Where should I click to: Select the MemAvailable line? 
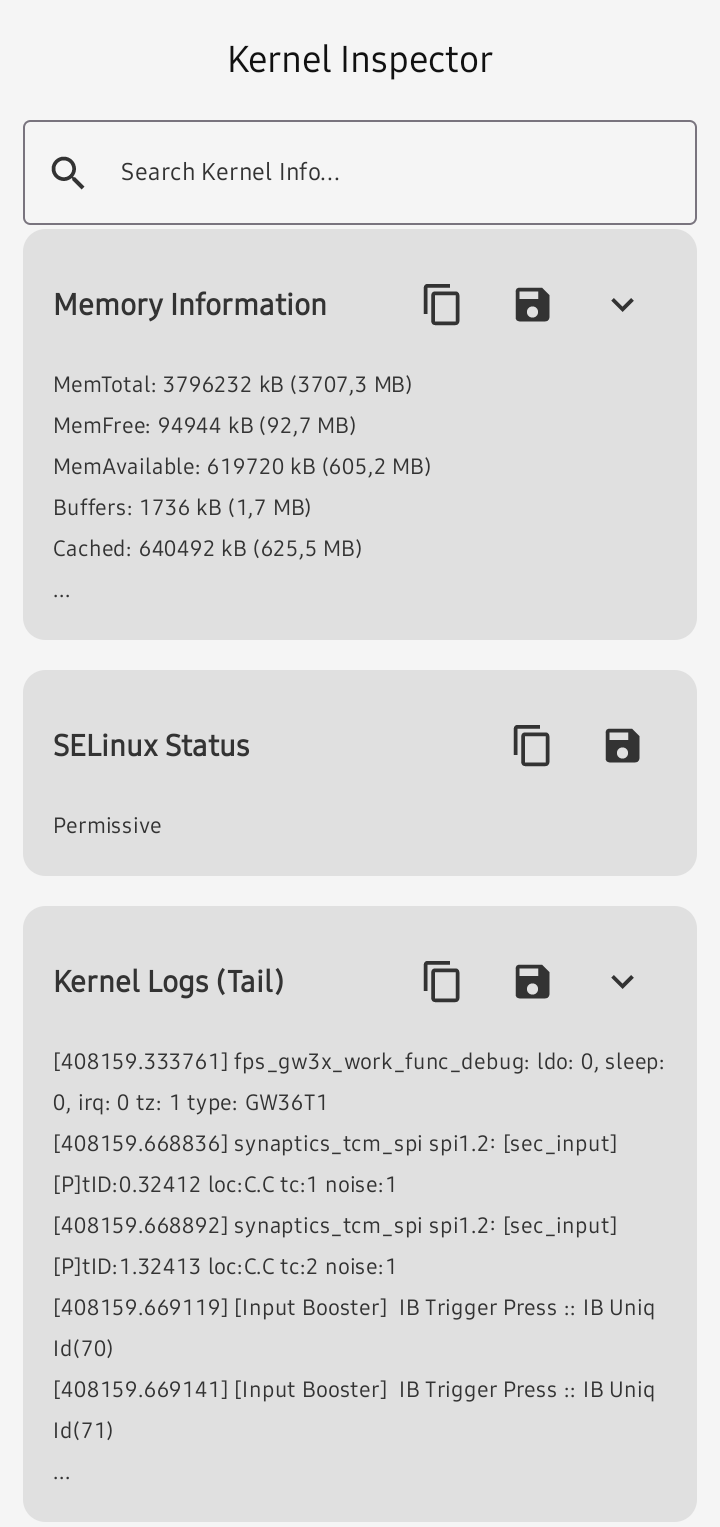[x=242, y=467]
